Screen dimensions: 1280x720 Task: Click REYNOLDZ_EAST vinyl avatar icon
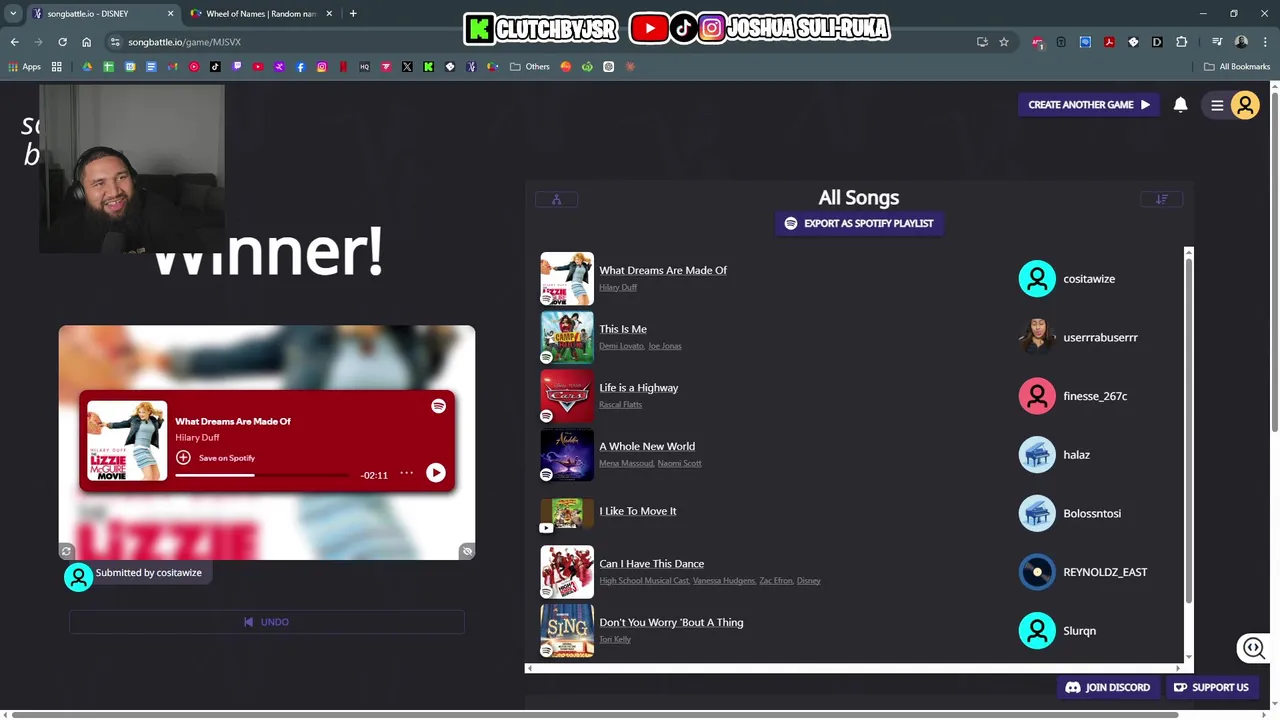(1037, 572)
